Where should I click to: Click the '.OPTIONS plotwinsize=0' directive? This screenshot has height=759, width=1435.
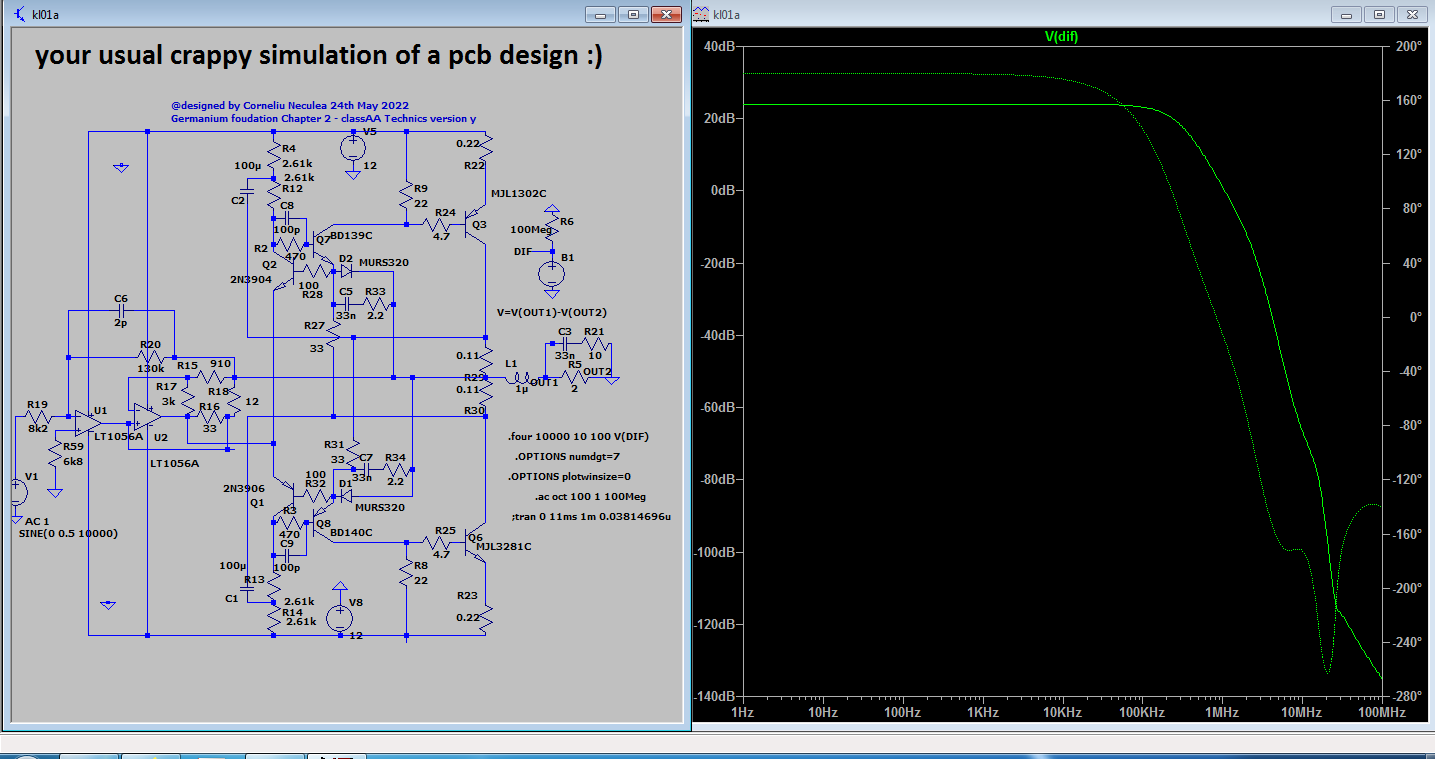(570, 476)
